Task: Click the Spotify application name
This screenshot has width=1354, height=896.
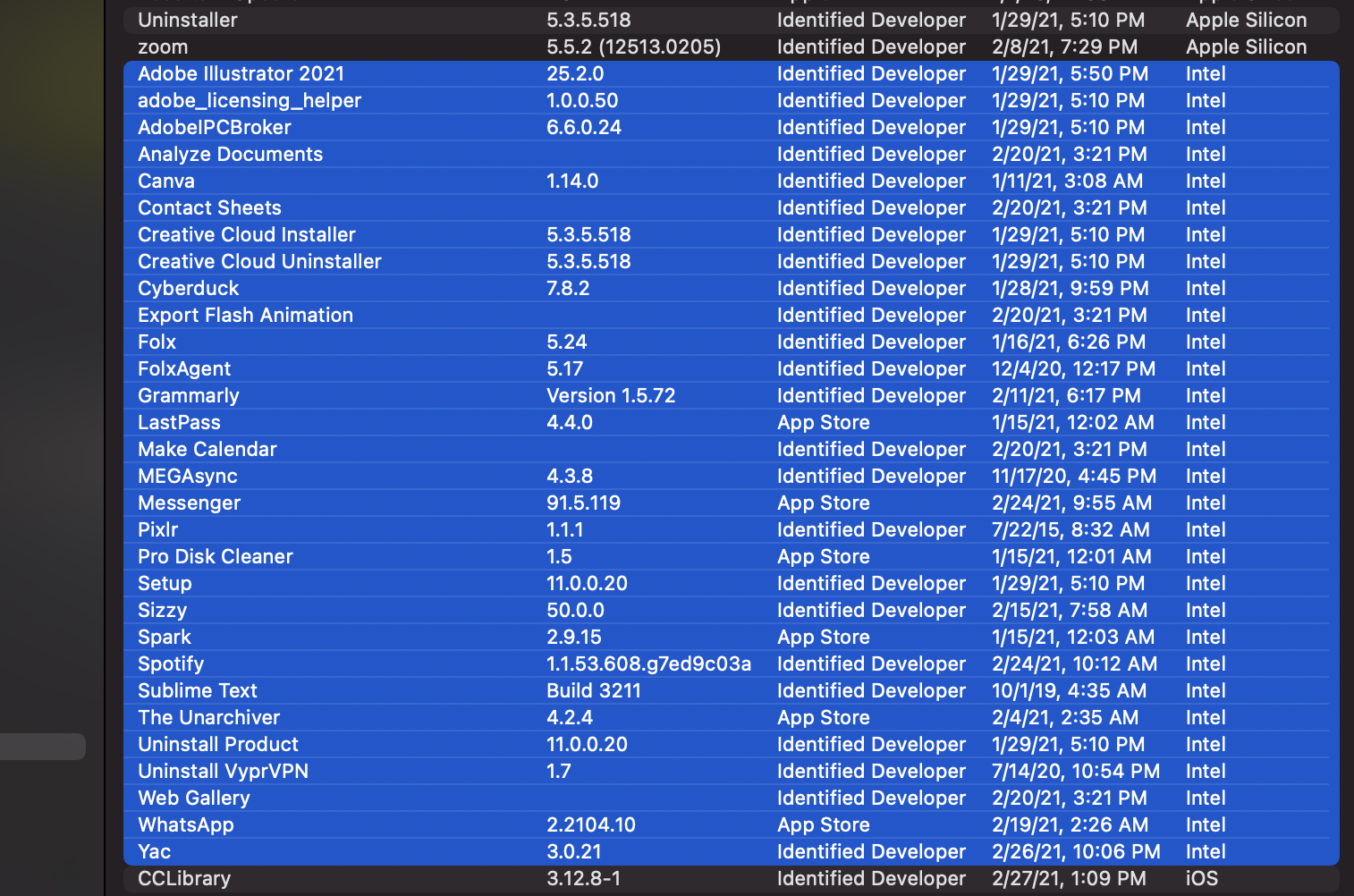Action: pos(171,664)
